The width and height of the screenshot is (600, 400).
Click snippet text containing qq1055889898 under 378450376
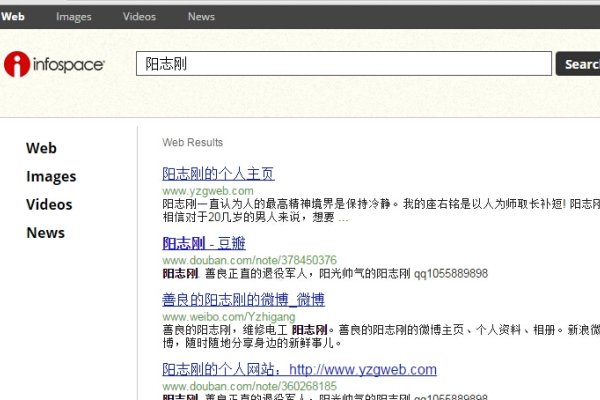tap(325, 274)
